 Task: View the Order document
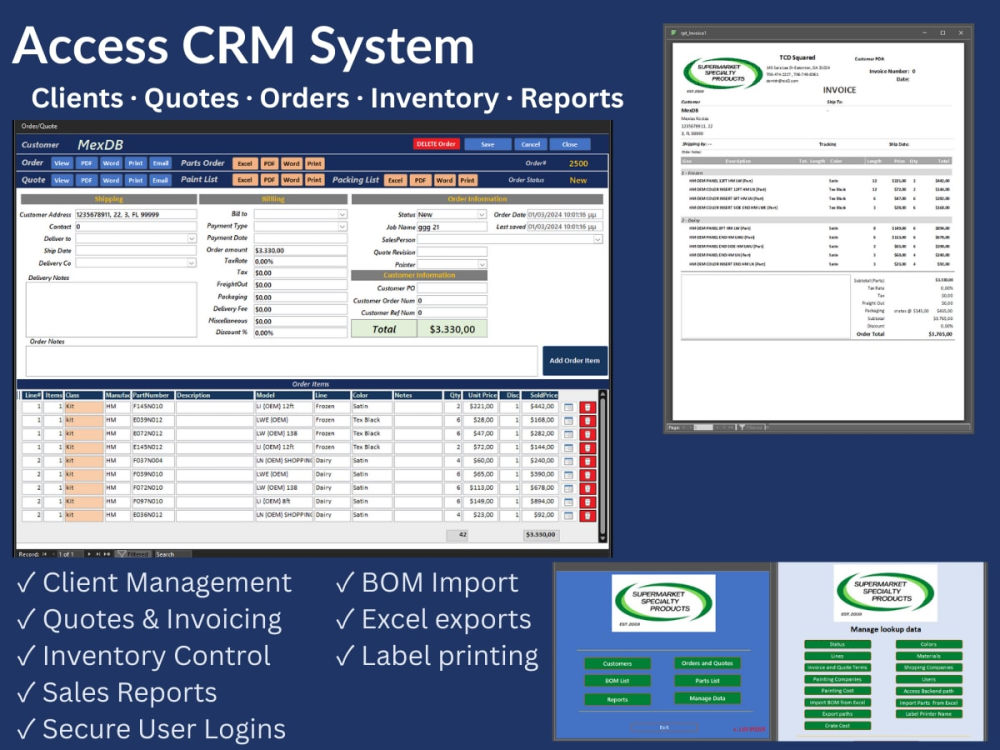62,163
